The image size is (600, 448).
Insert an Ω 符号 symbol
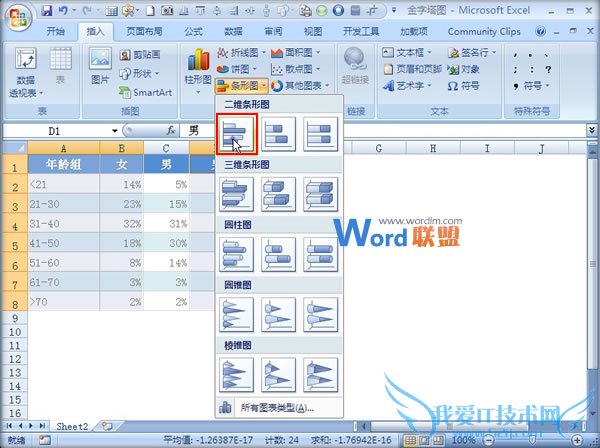(x=463, y=86)
